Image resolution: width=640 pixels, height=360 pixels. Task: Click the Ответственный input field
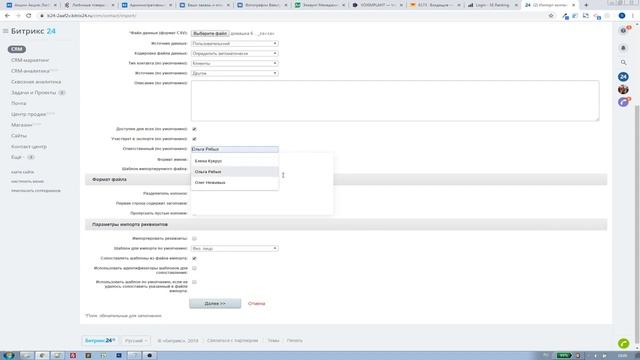pyautogui.click(x=235, y=149)
